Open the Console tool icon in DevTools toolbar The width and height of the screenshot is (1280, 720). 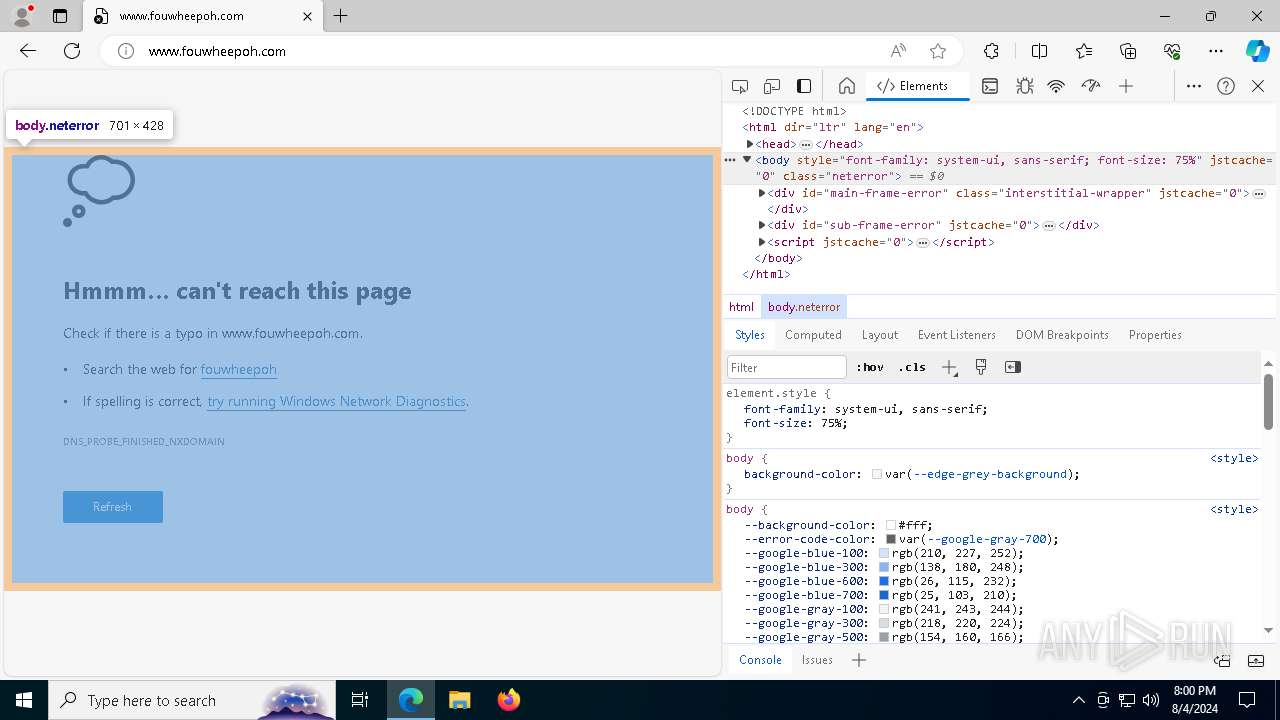tap(990, 86)
